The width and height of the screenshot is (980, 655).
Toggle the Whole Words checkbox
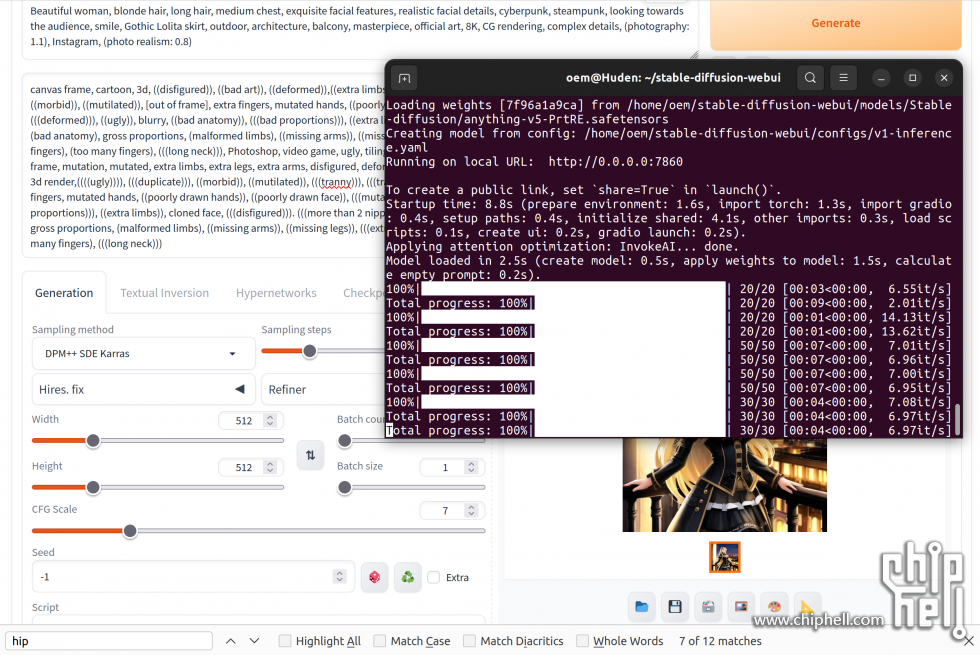tap(582, 641)
